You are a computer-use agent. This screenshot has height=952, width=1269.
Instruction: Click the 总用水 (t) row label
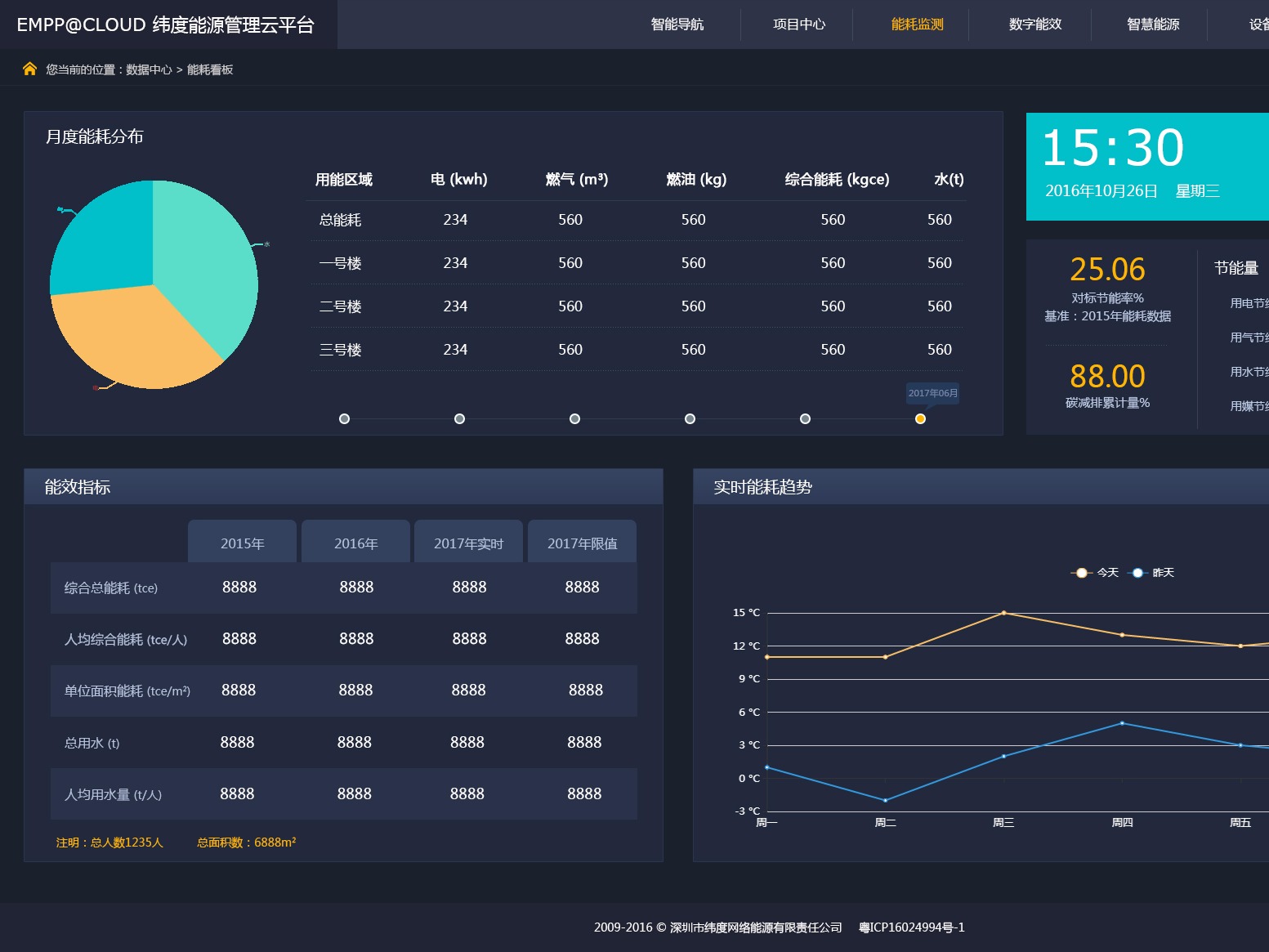tap(92, 743)
